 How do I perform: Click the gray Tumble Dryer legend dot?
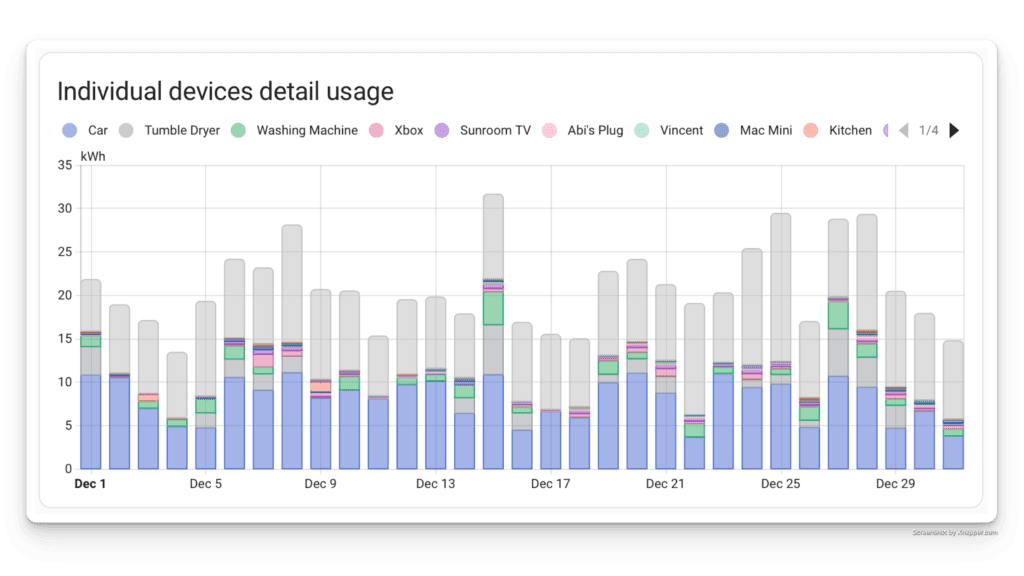click(x=127, y=130)
